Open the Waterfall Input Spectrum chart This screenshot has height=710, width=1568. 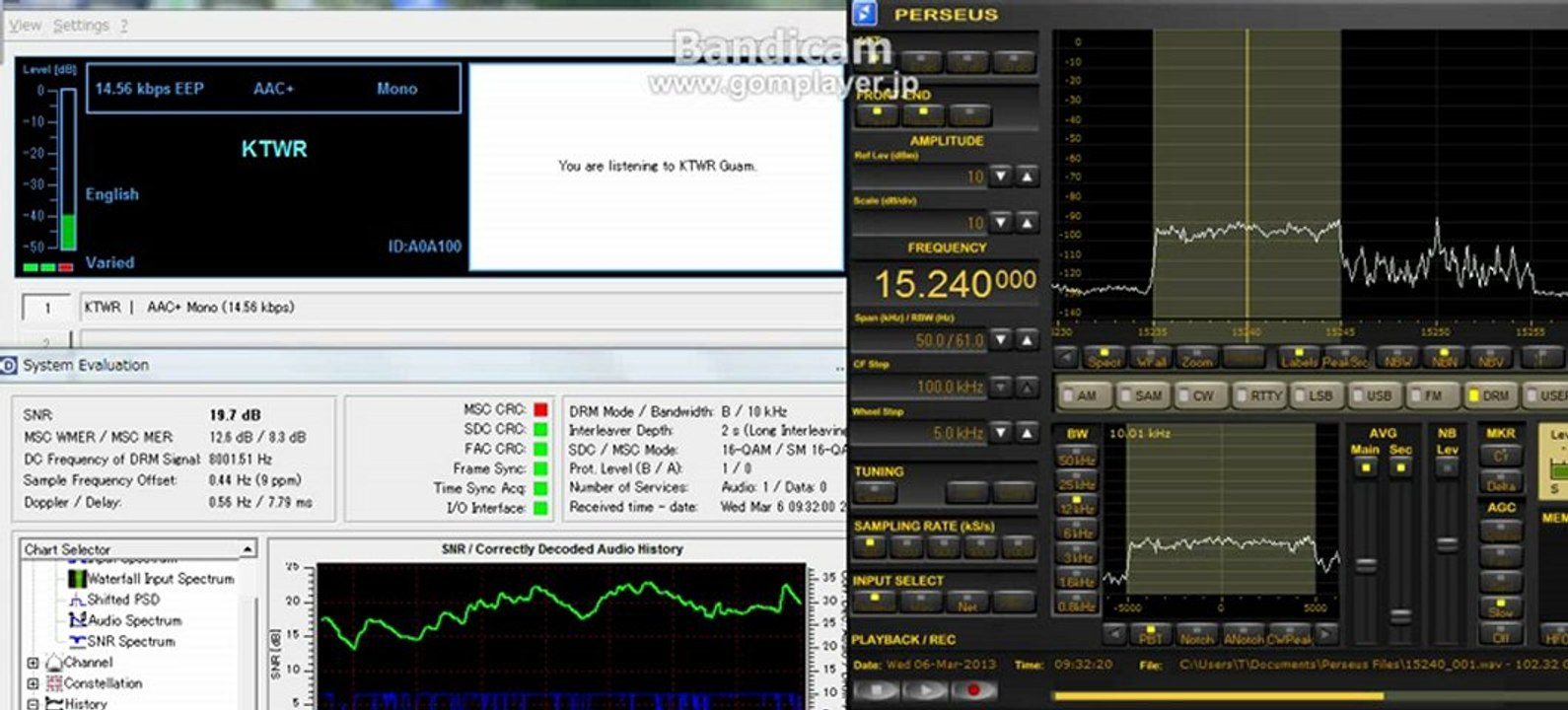[x=151, y=579]
